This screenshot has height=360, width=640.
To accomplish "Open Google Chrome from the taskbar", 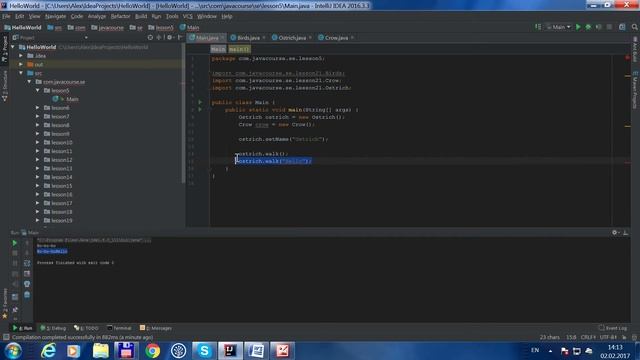I will [153, 351].
